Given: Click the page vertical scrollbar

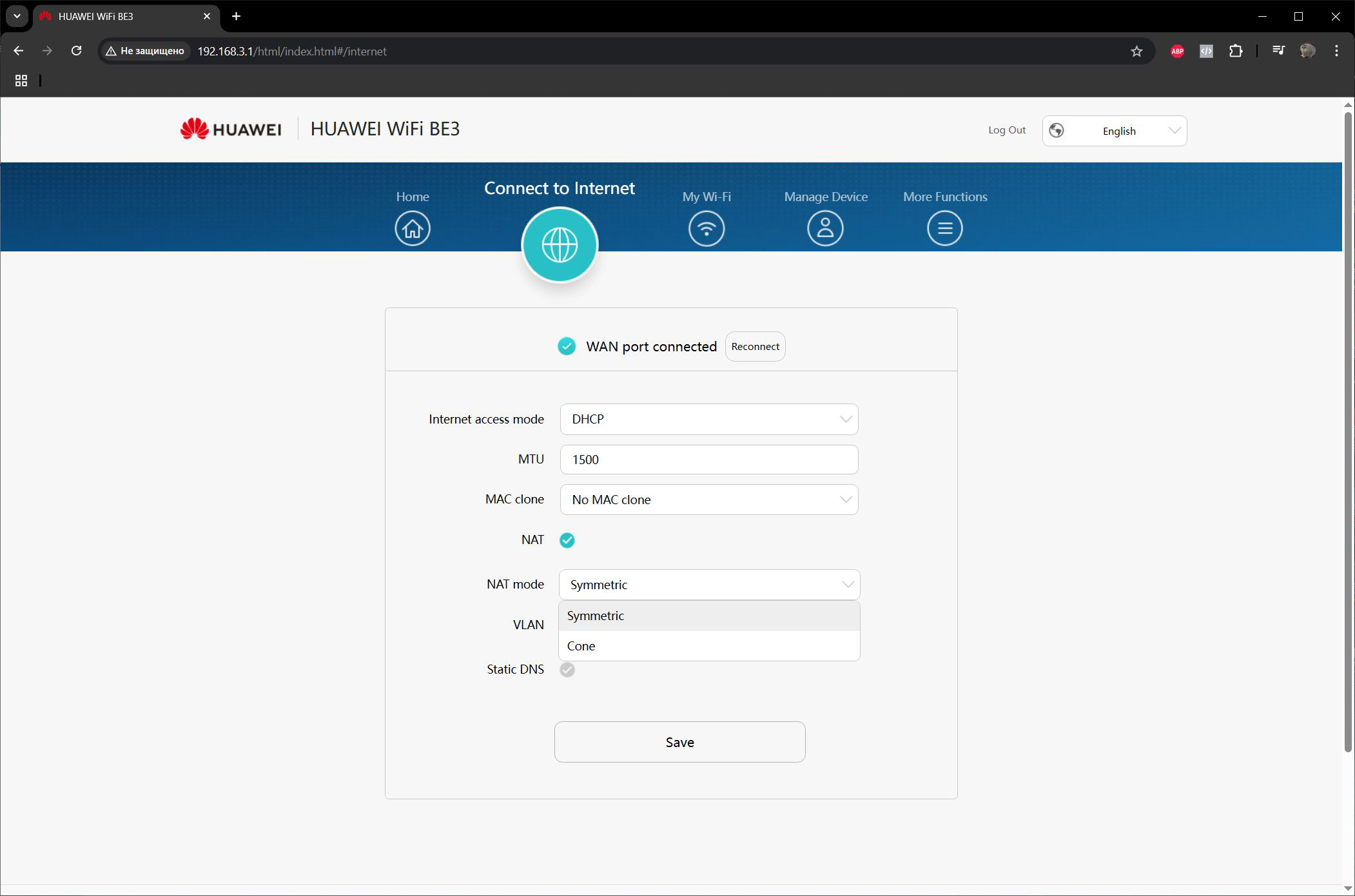Looking at the screenshot, I should [x=1348, y=432].
